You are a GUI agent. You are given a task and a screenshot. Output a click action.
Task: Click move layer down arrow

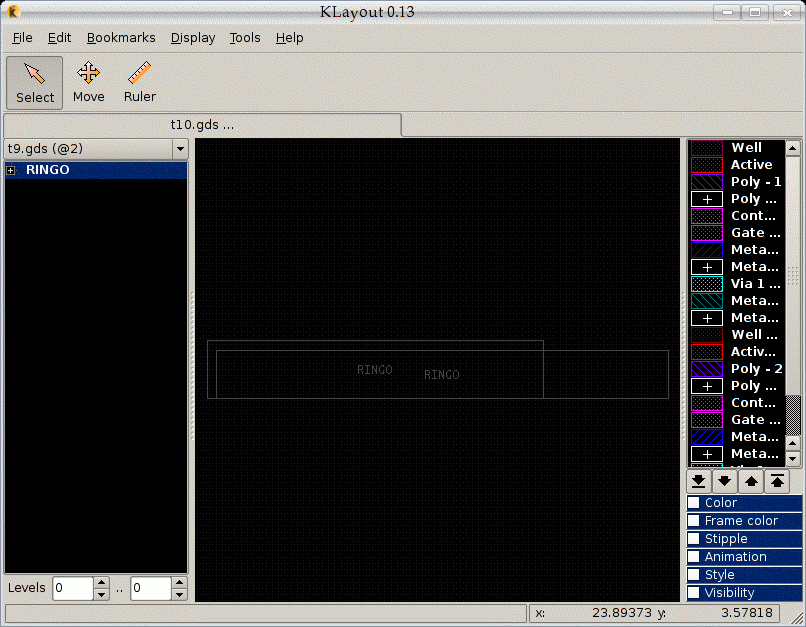pyautogui.click(x=725, y=481)
